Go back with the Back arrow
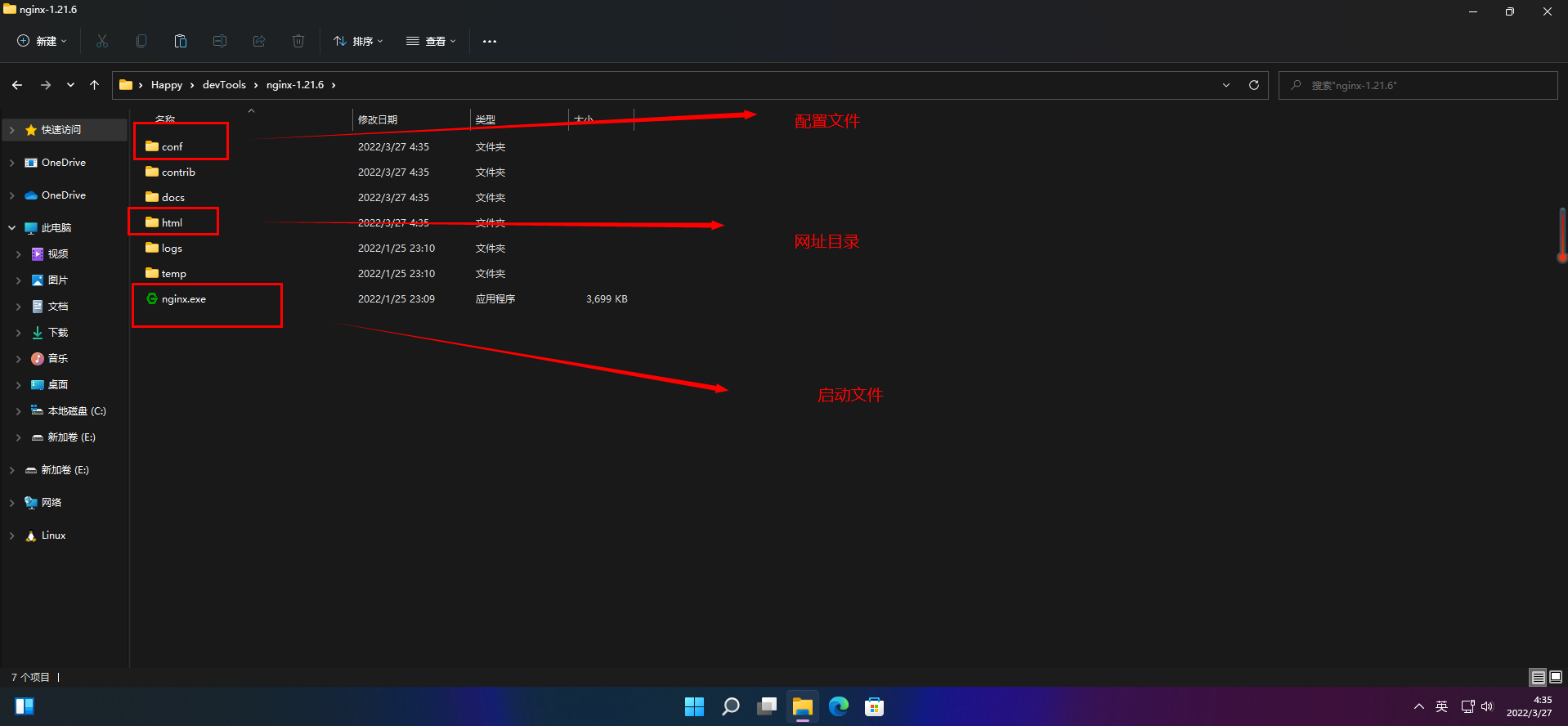Screen dimensions: 1568x726 tap(17, 85)
